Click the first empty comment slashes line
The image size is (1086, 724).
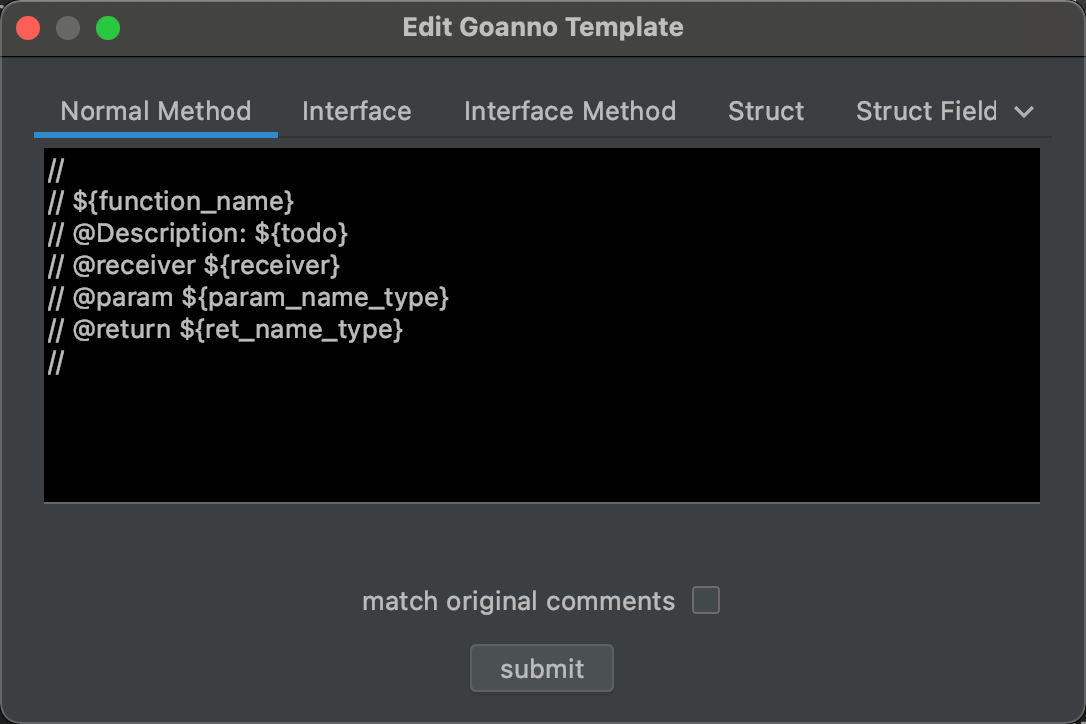(56, 170)
